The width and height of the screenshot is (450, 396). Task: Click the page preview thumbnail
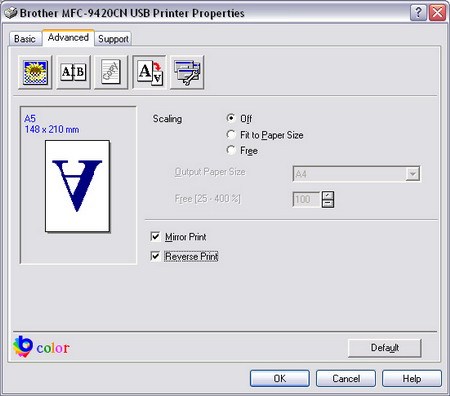point(78,186)
